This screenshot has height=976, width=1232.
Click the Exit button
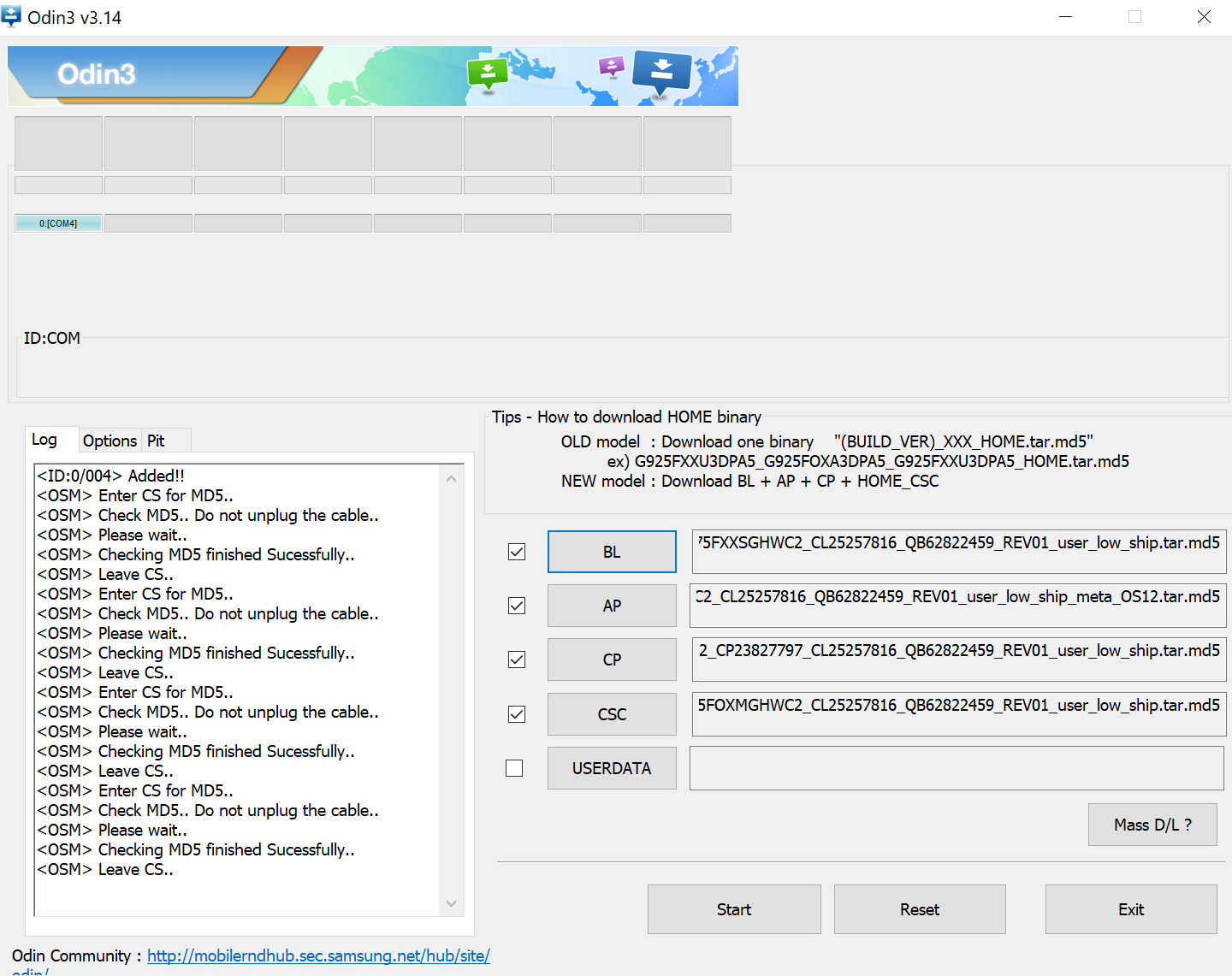click(1131, 909)
